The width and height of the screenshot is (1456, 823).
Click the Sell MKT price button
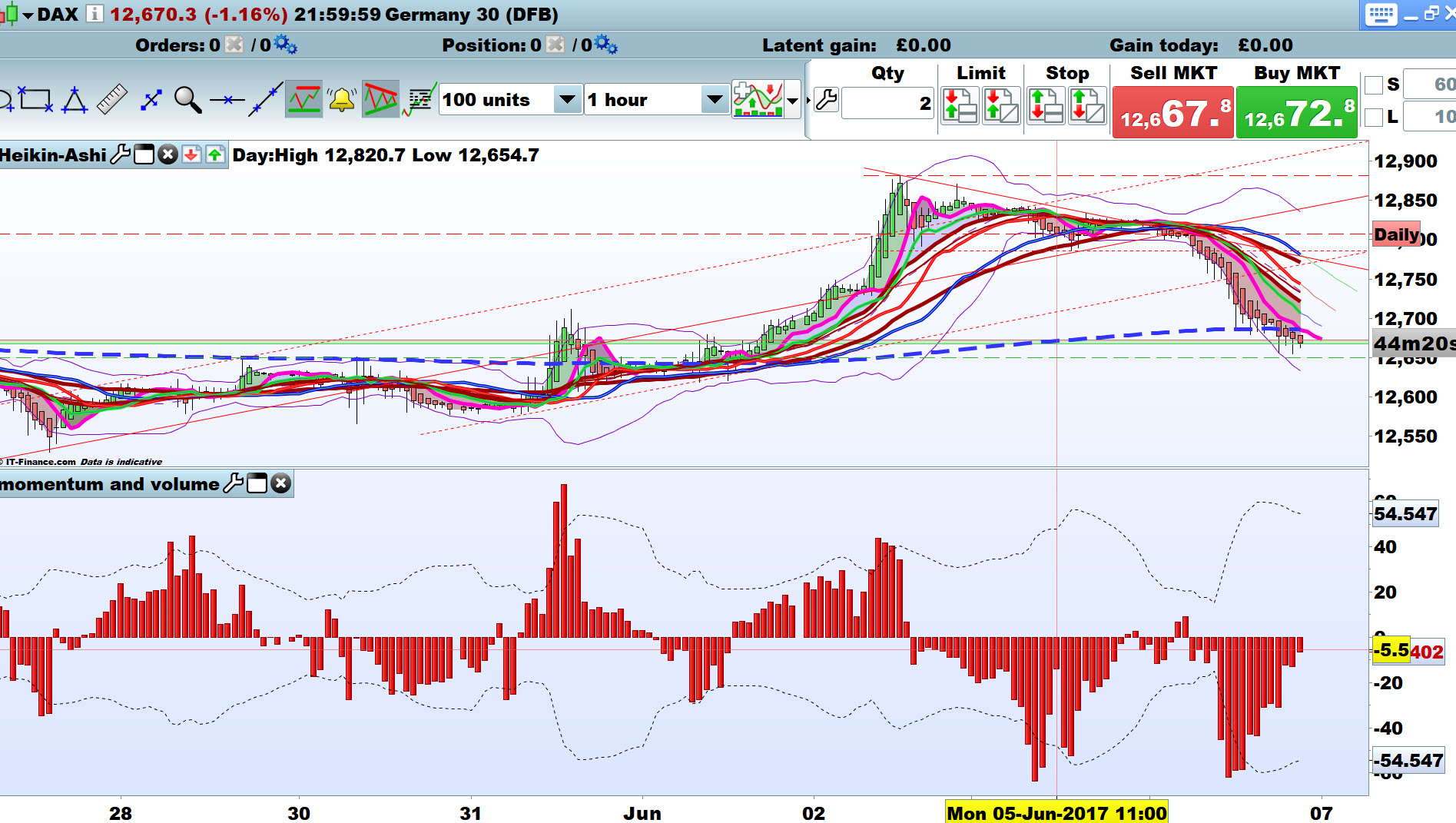[1173, 113]
